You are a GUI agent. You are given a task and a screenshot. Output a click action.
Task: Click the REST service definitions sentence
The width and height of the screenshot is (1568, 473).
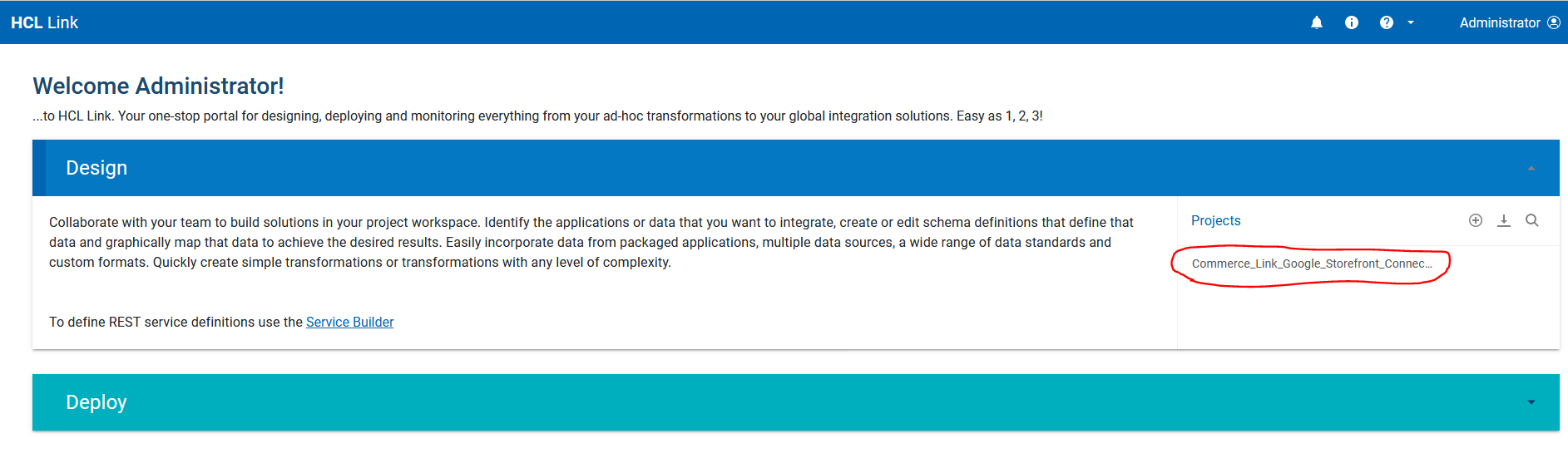click(221, 322)
